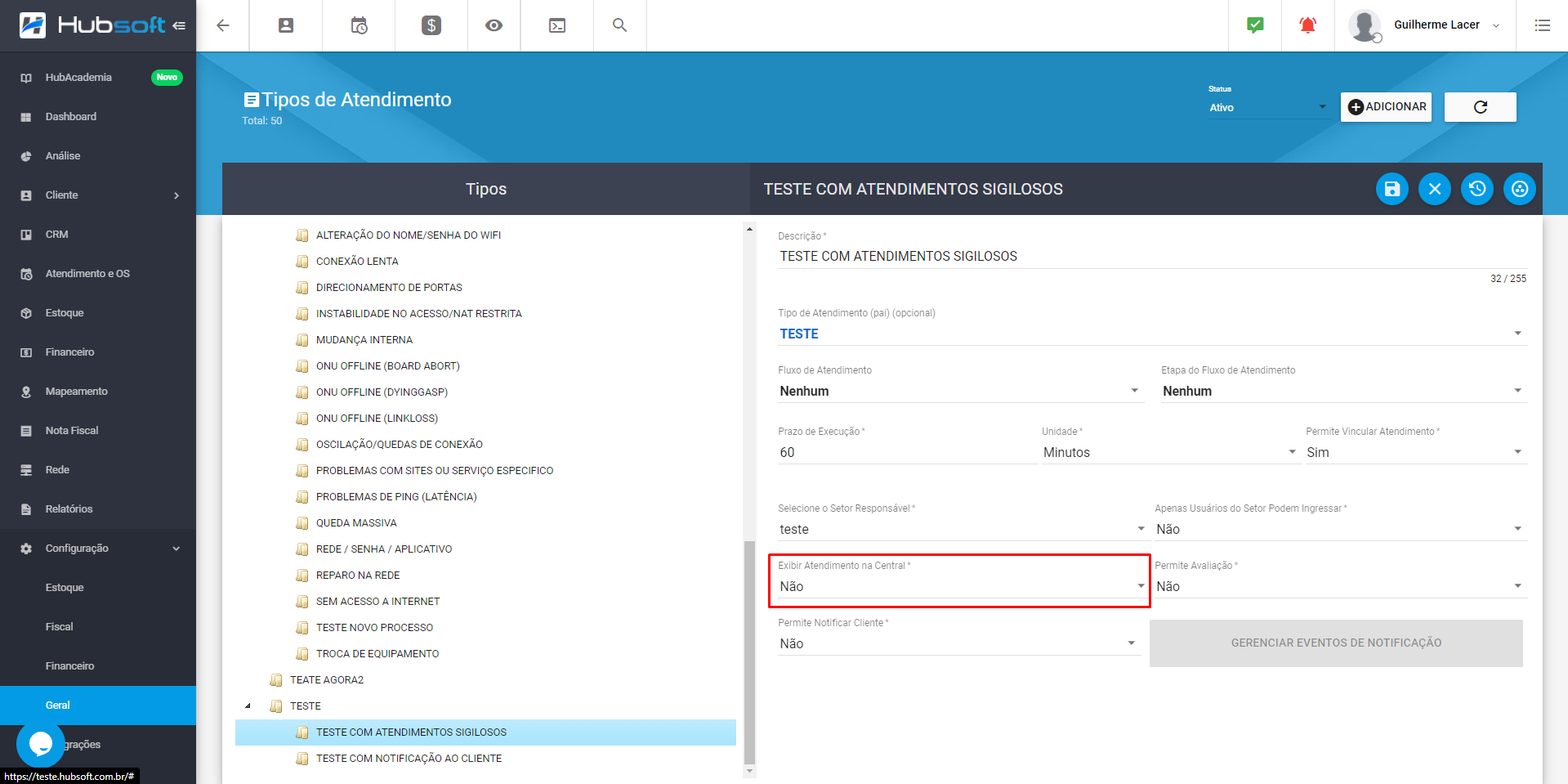Viewport: 1568px width, 784px height.
Task: Open the red notification bell
Action: pos(1307,25)
